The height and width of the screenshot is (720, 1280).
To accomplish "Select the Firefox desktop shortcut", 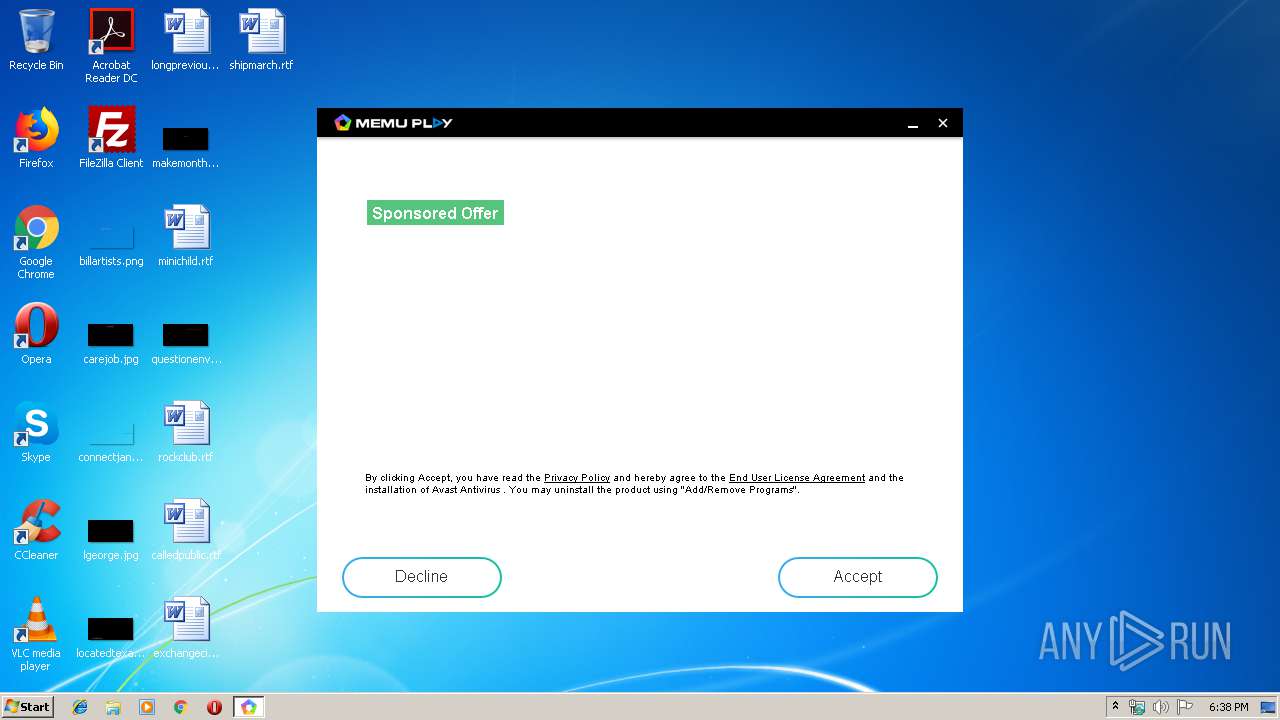I will pyautogui.click(x=36, y=138).
